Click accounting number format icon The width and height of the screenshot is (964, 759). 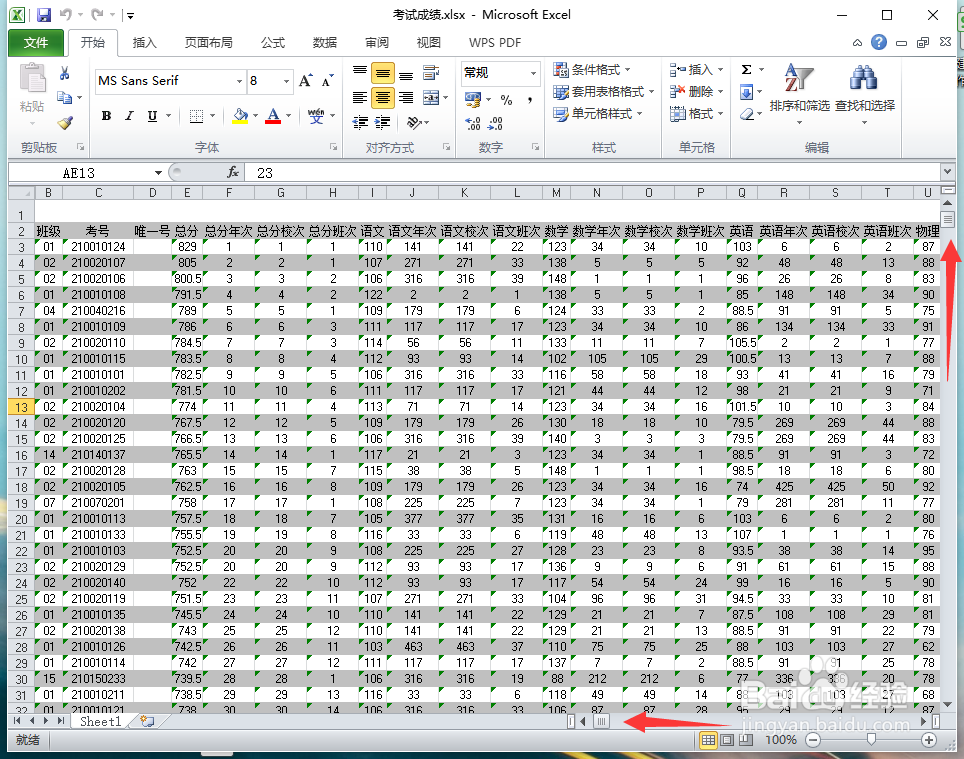click(x=473, y=99)
